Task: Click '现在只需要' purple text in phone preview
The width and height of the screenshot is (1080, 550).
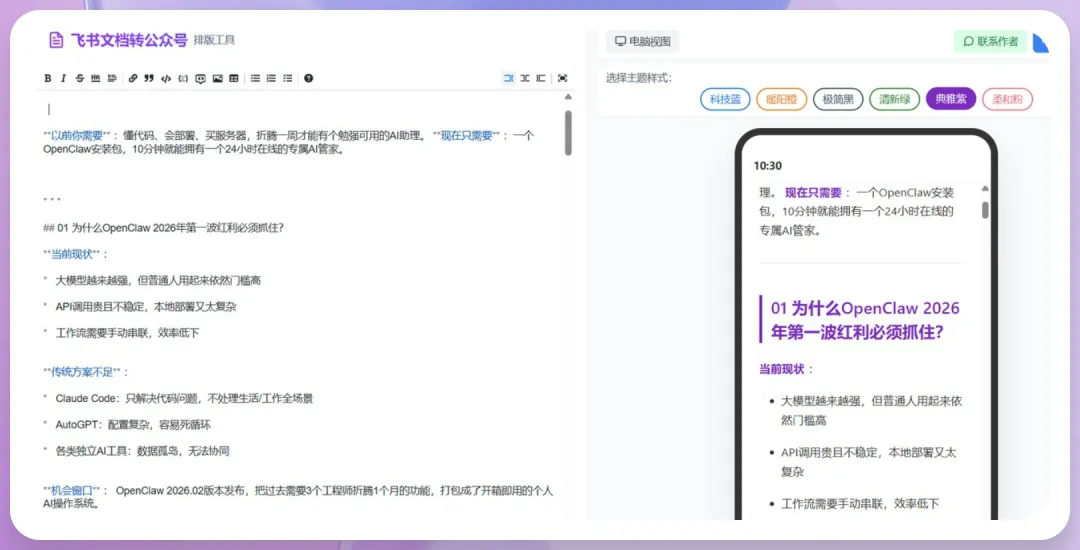Action: pyautogui.click(x=813, y=193)
